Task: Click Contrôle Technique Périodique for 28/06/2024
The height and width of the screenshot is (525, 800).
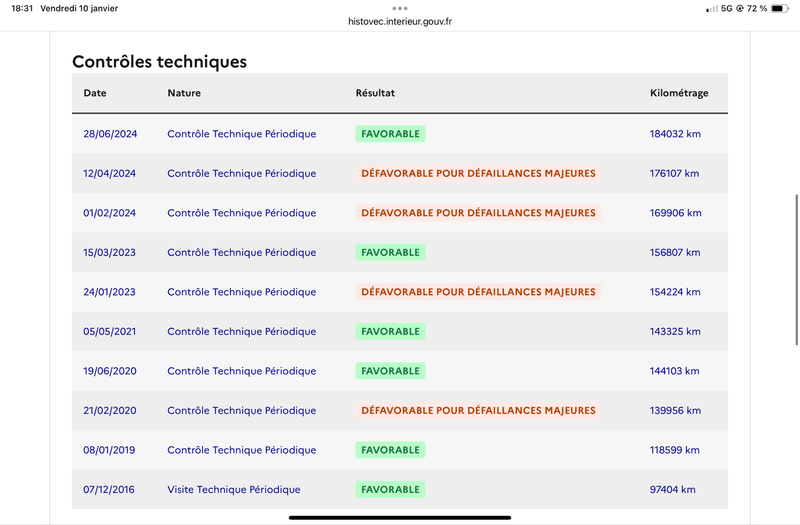Action: pyautogui.click(x=242, y=134)
